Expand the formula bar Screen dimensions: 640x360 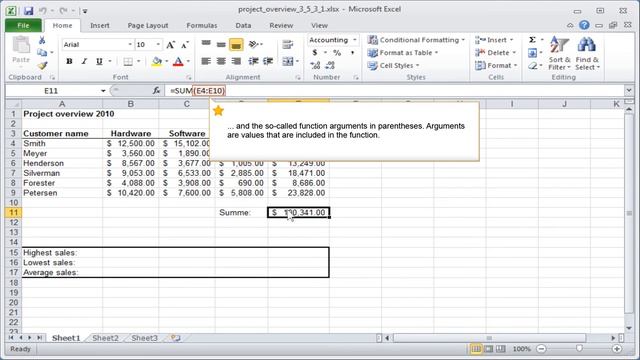[629, 90]
